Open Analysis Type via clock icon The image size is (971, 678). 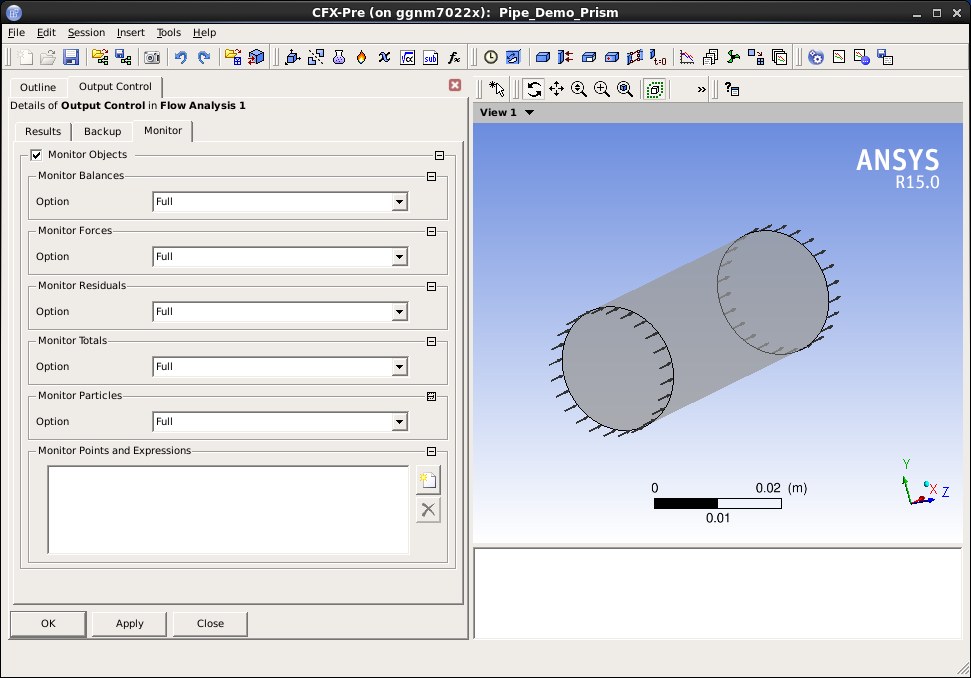[490, 58]
